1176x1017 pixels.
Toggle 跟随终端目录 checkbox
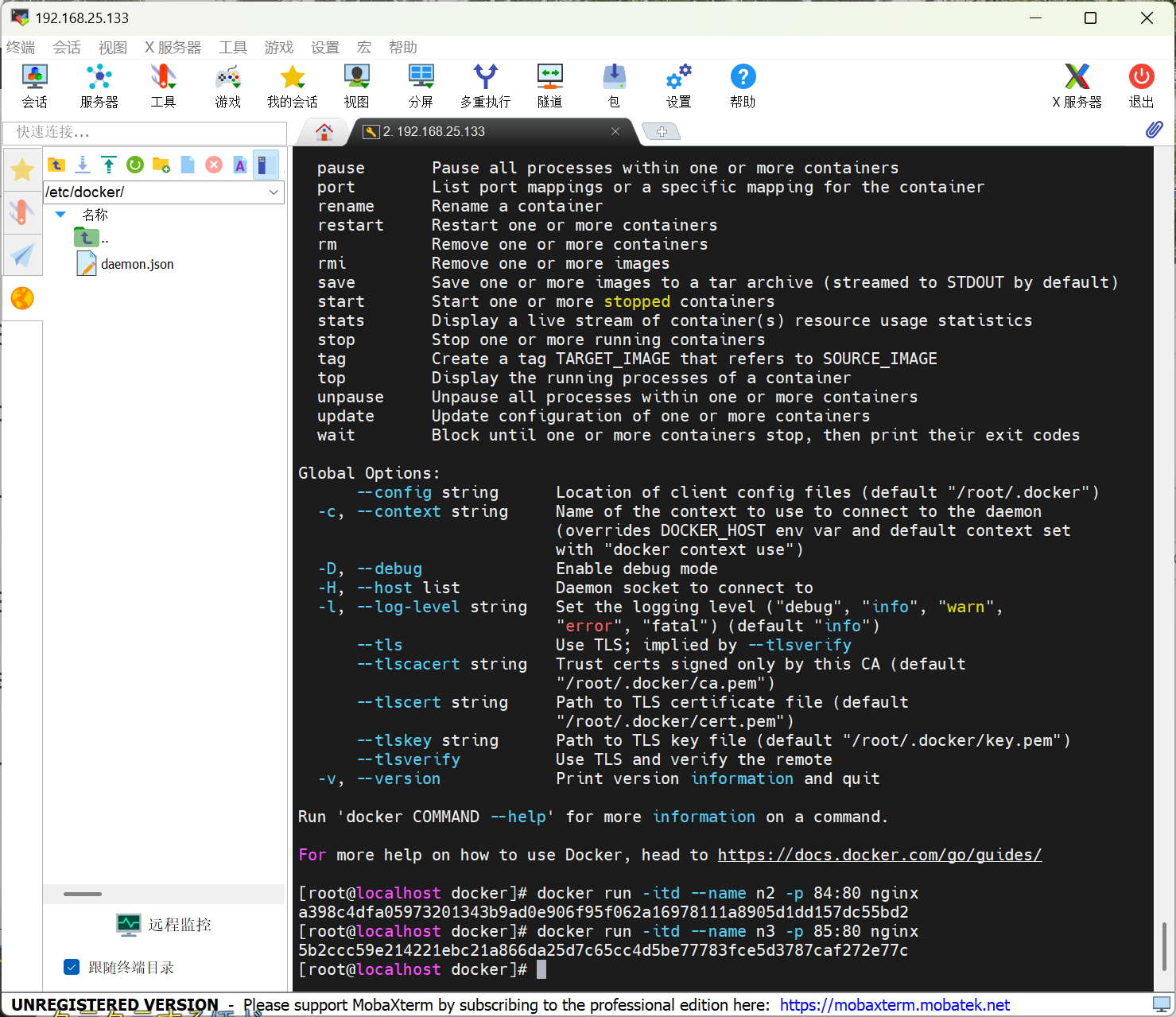[72, 967]
